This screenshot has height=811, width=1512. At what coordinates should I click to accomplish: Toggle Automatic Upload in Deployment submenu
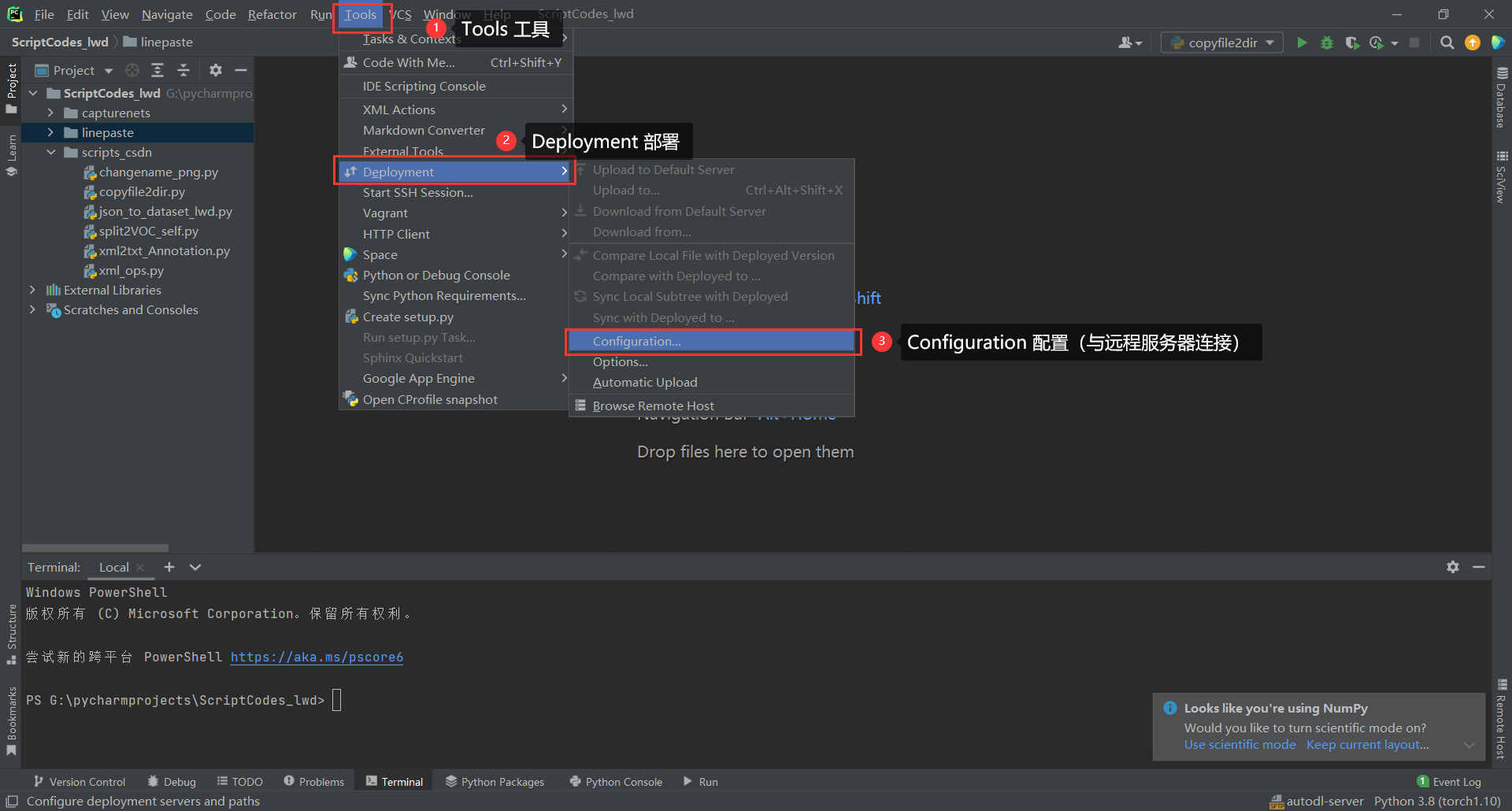(713, 382)
